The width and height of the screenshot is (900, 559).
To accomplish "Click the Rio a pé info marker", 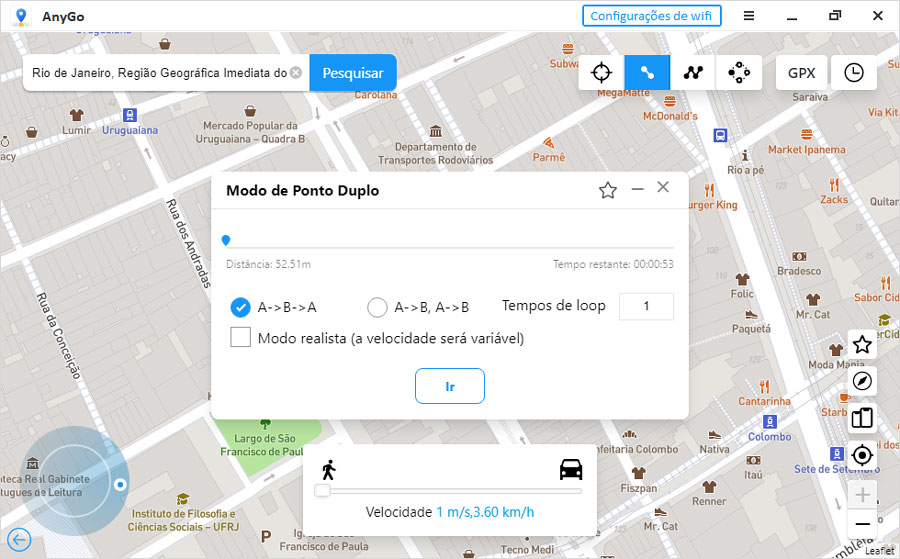I will 745,156.
